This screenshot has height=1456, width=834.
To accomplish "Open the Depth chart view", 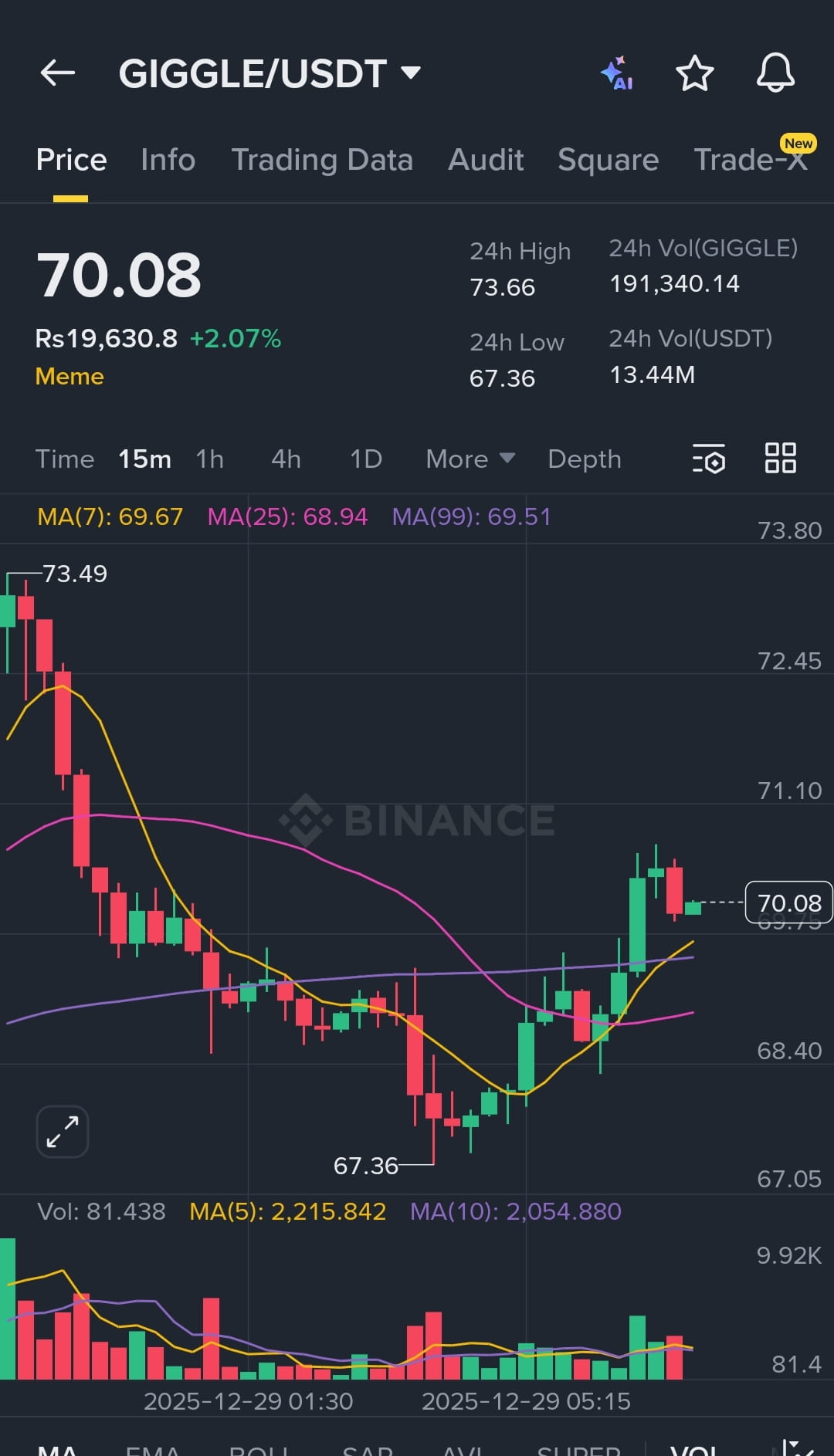I will [584, 459].
